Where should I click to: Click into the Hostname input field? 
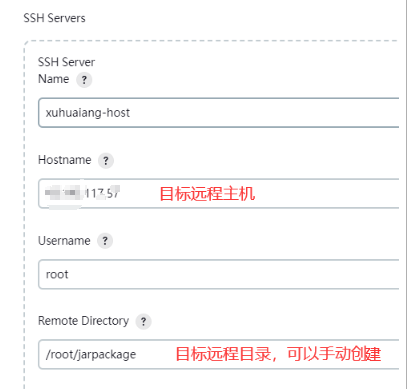pos(219,193)
